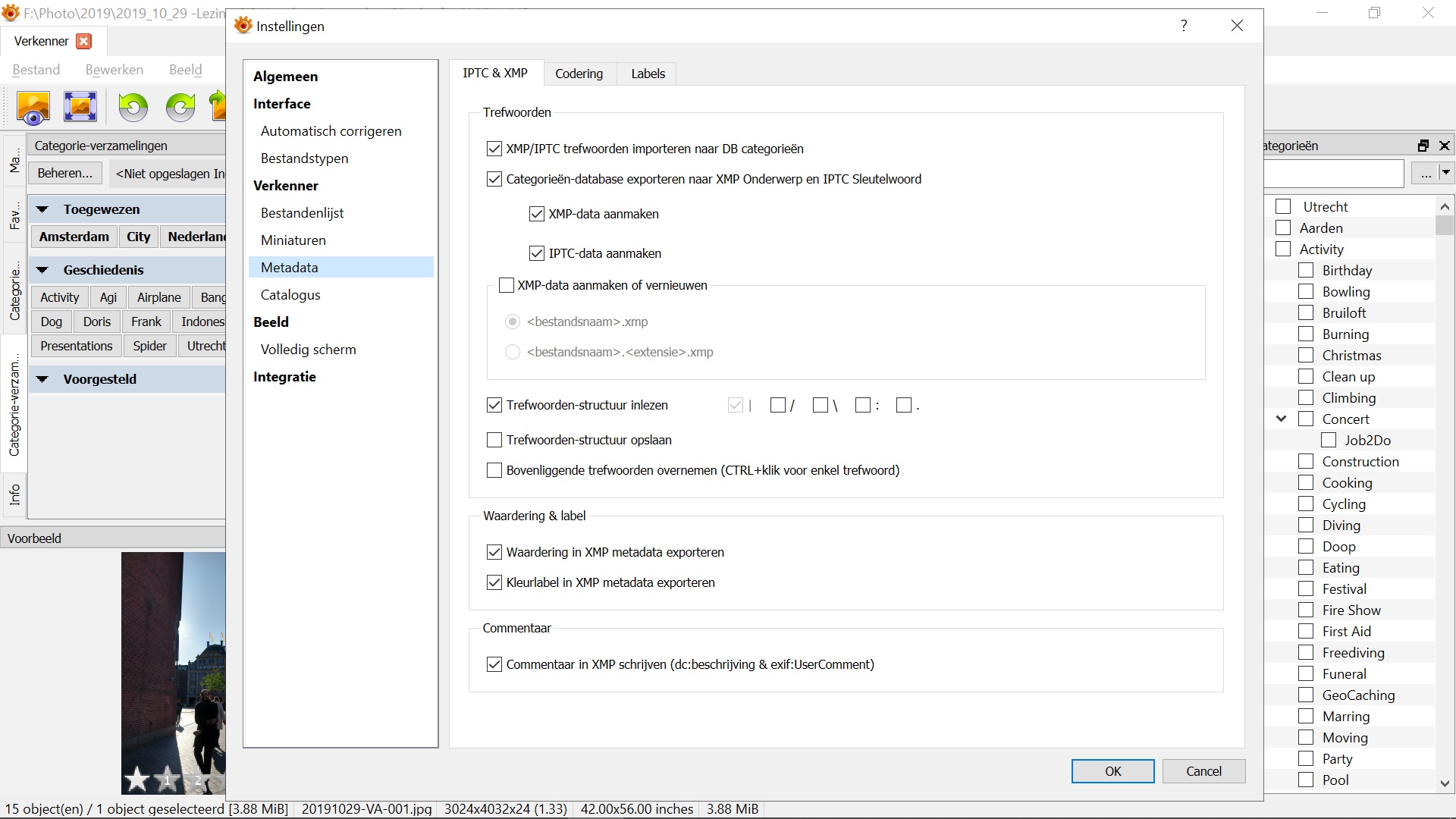This screenshot has width=1456, height=819.
Task: Click the ellipsis button beside the category filter
Action: [x=1426, y=174]
